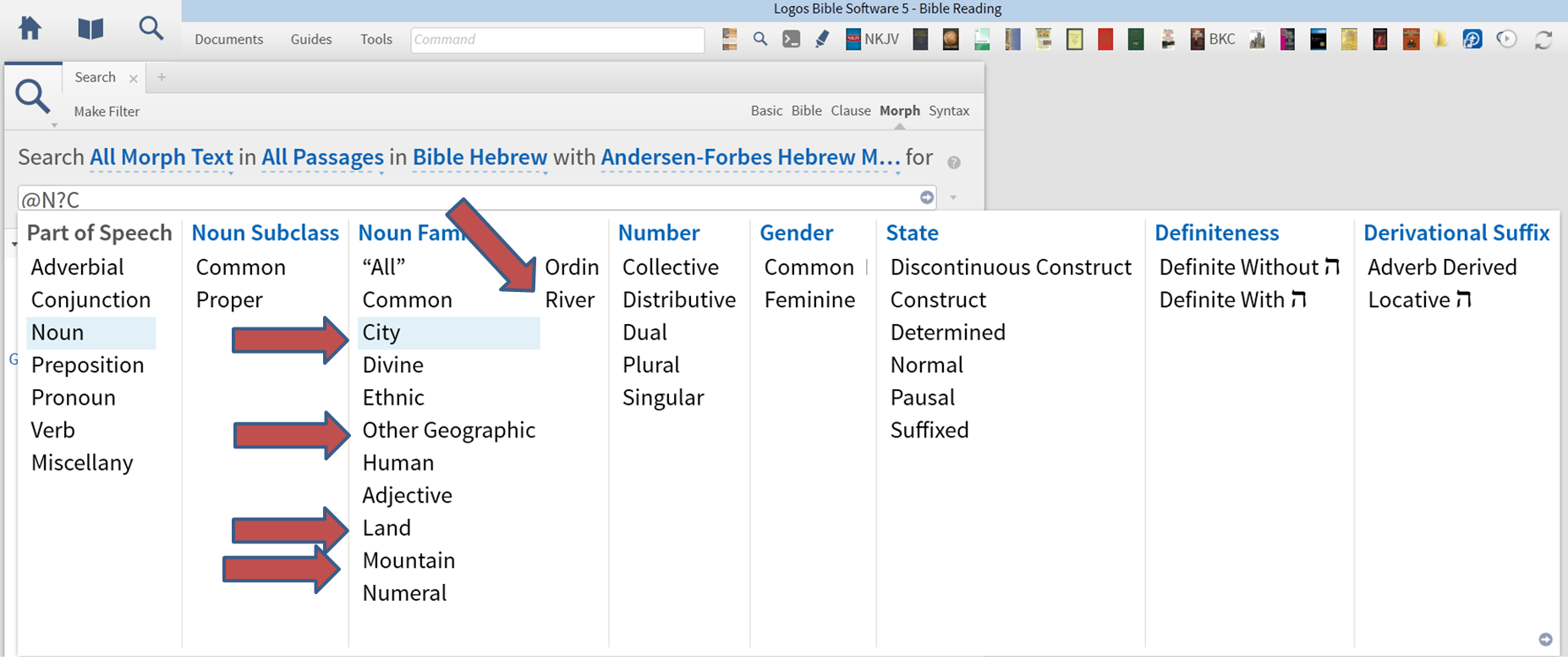Image resolution: width=1568 pixels, height=666 pixels.
Task: Select Other Geographic noun family
Action: (448, 430)
